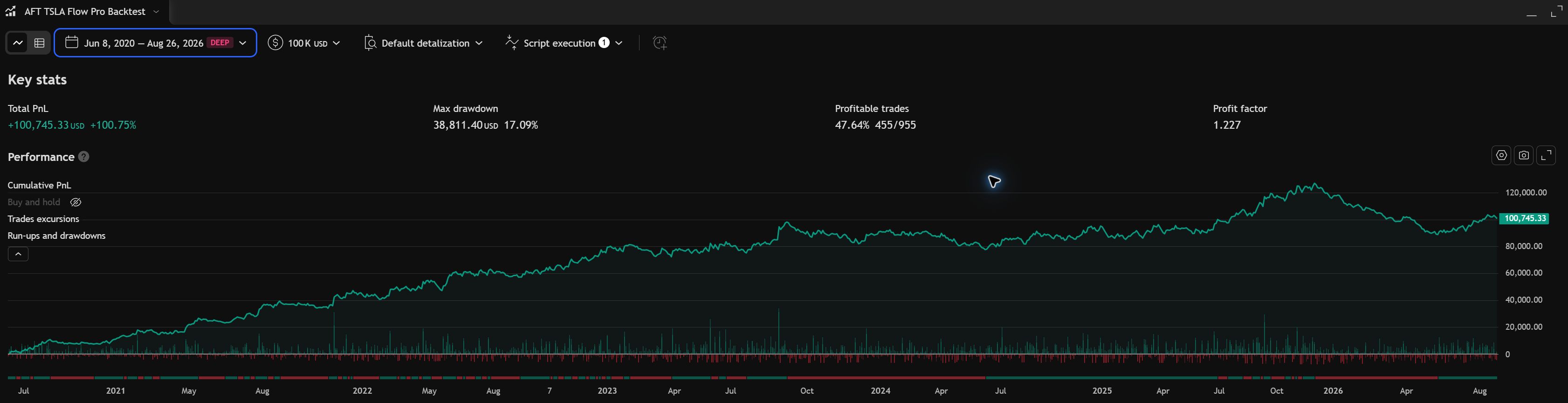The image size is (1568, 403).
Task: Toggle the Trades excursions series
Action: click(43, 219)
